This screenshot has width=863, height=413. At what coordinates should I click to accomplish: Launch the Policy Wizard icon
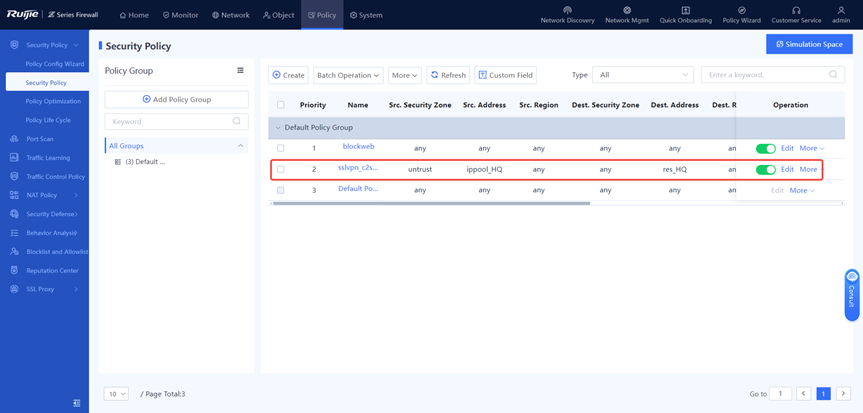[741, 10]
